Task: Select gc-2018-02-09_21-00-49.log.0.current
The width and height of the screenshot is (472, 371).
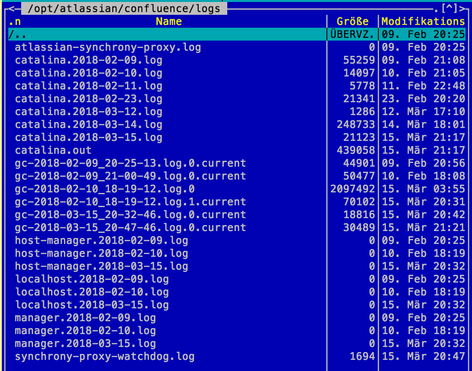Action: click(x=130, y=176)
